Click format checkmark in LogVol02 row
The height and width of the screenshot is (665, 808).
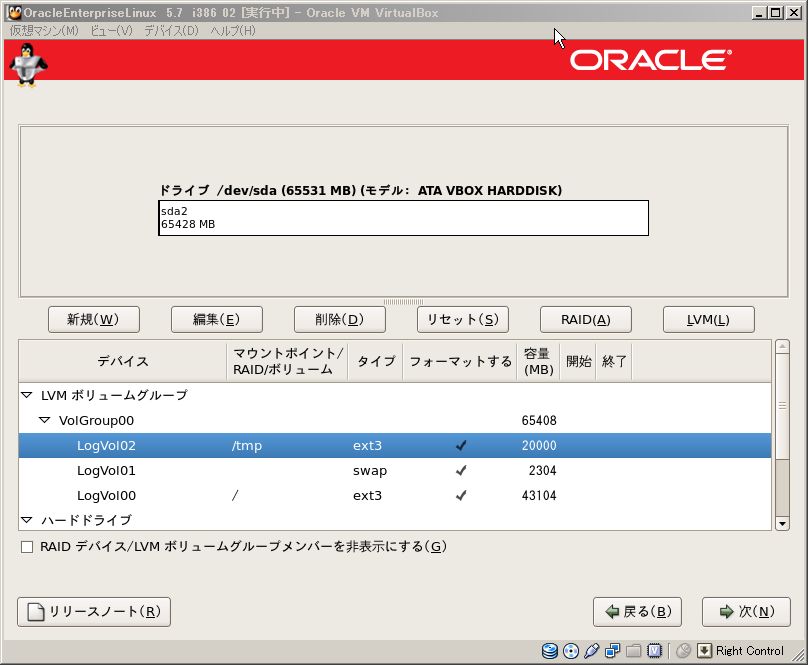(x=461, y=445)
